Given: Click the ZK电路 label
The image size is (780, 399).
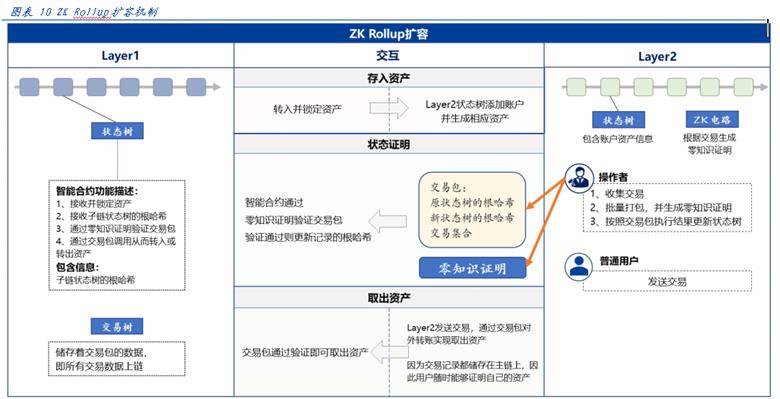Looking at the screenshot, I should pyautogui.click(x=711, y=119).
